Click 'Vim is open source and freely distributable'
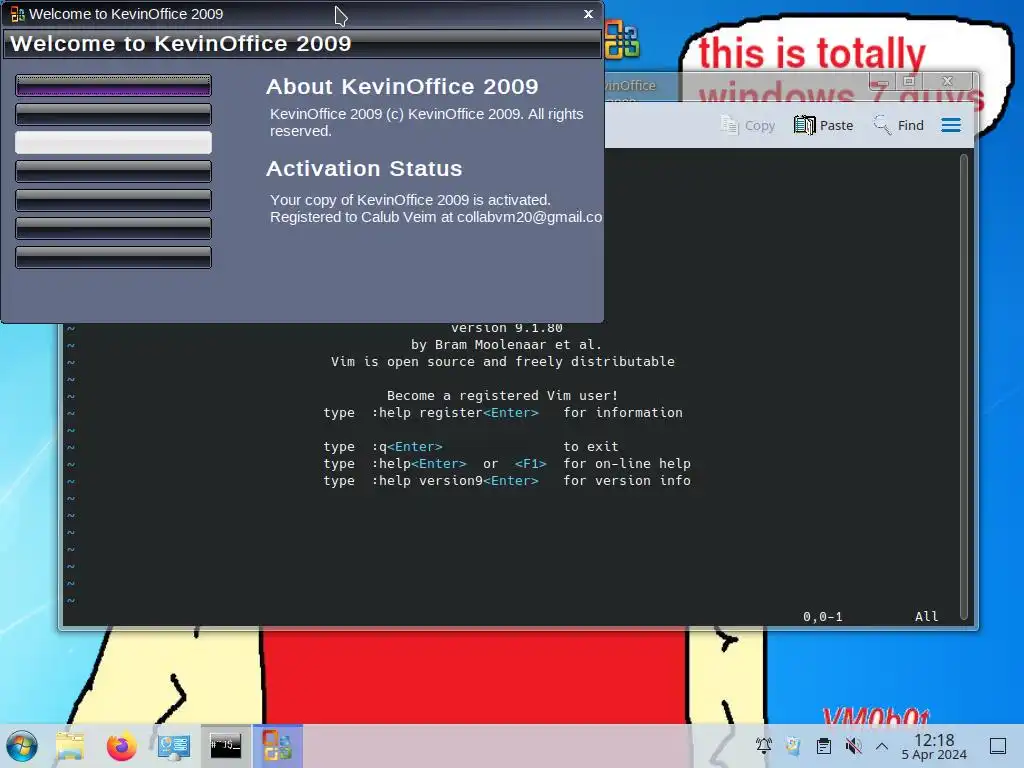The image size is (1024, 768). pos(503,362)
